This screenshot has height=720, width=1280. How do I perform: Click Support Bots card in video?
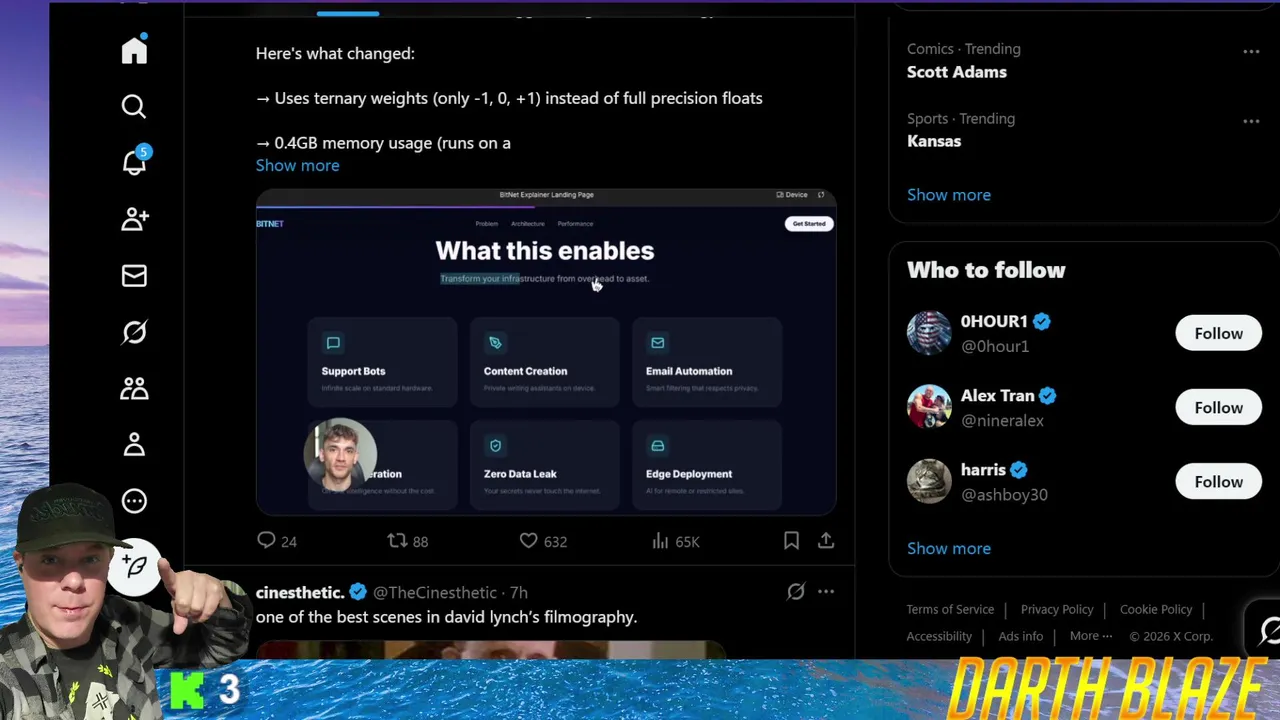(x=382, y=362)
